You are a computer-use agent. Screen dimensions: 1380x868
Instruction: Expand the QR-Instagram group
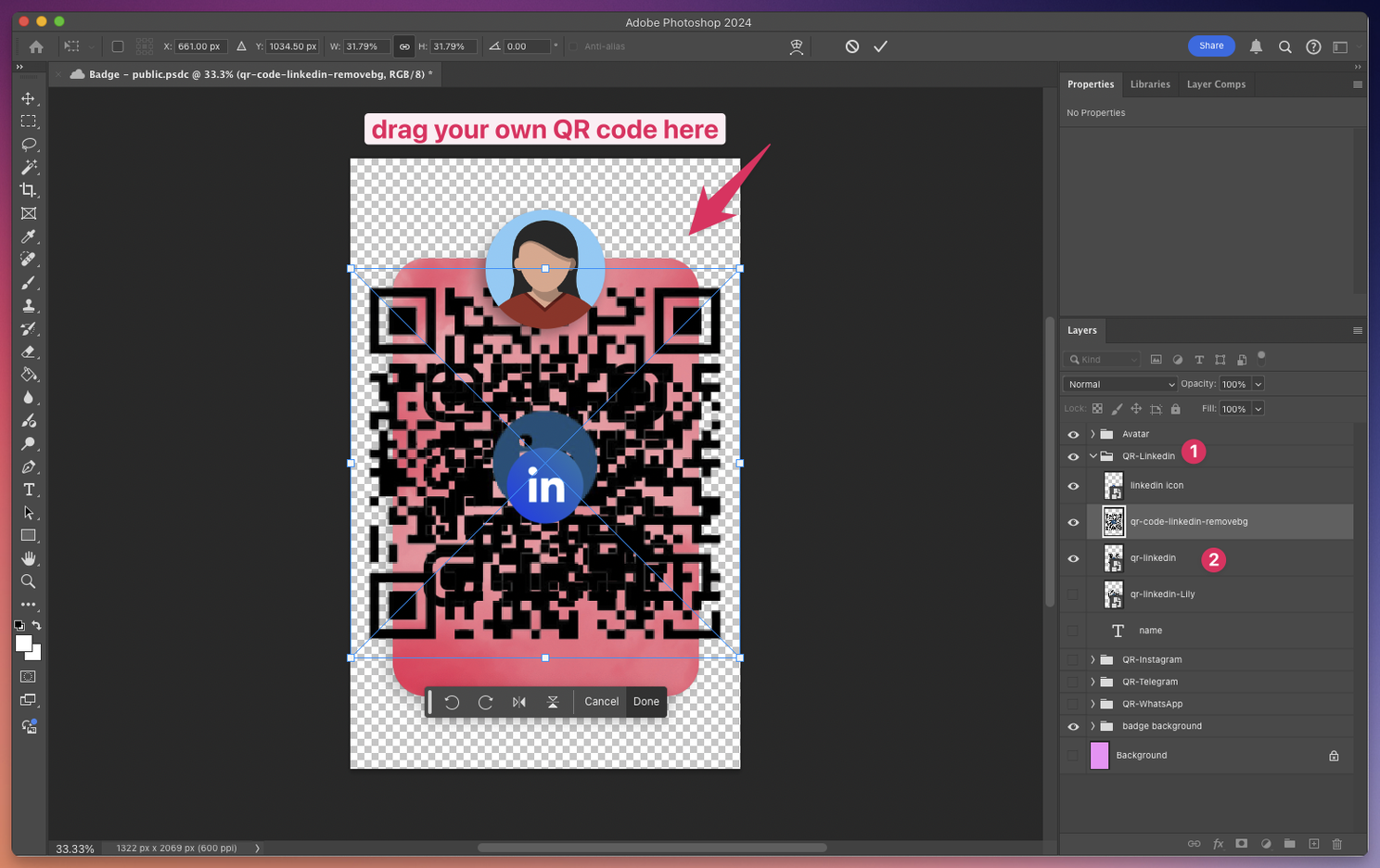tap(1092, 660)
